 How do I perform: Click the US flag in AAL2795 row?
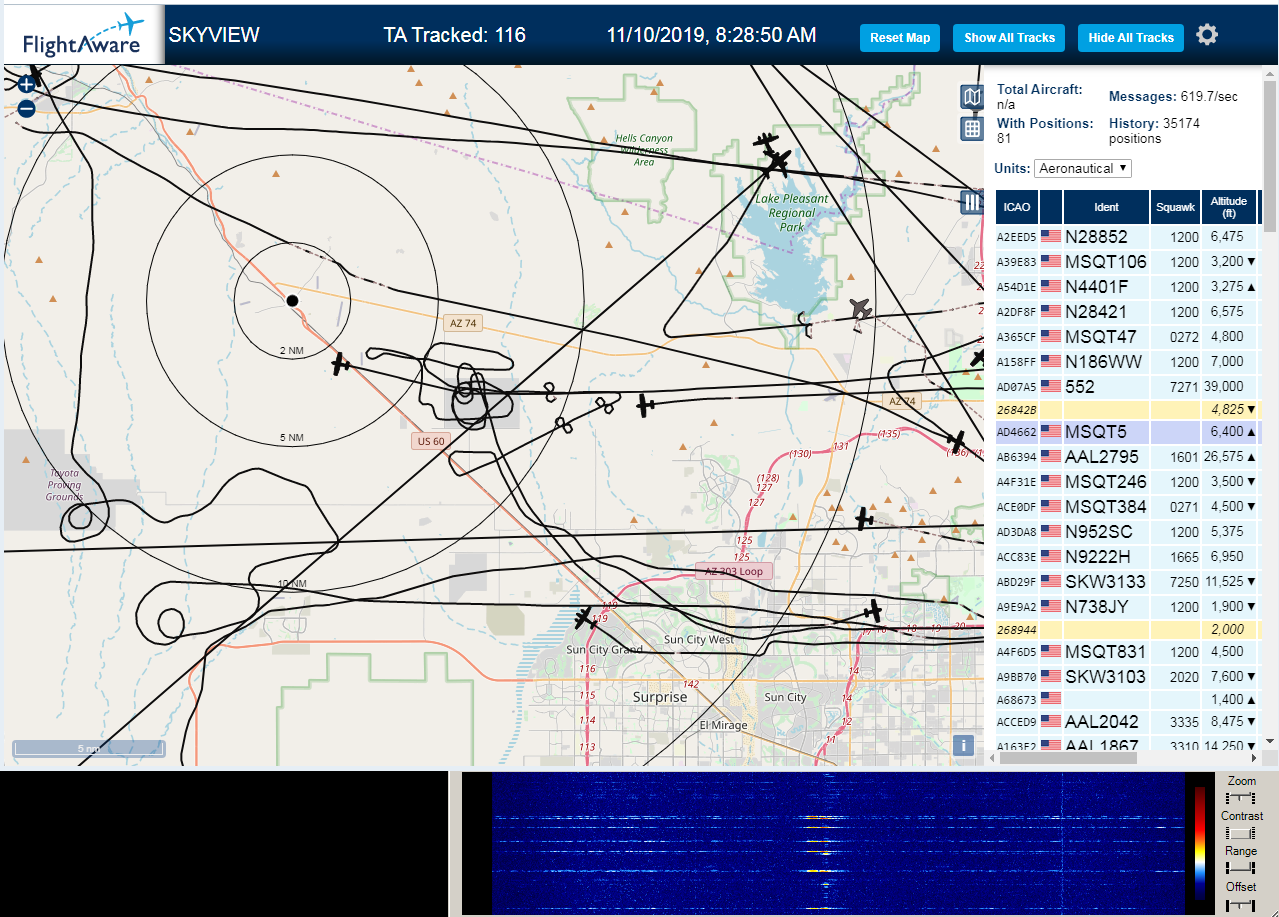[1051, 457]
